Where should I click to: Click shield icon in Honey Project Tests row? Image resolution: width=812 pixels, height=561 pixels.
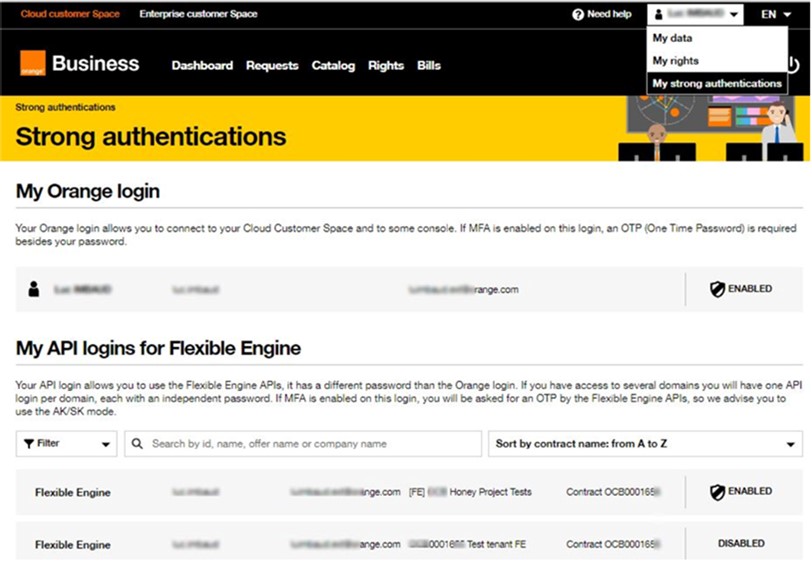[x=717, y=492]
